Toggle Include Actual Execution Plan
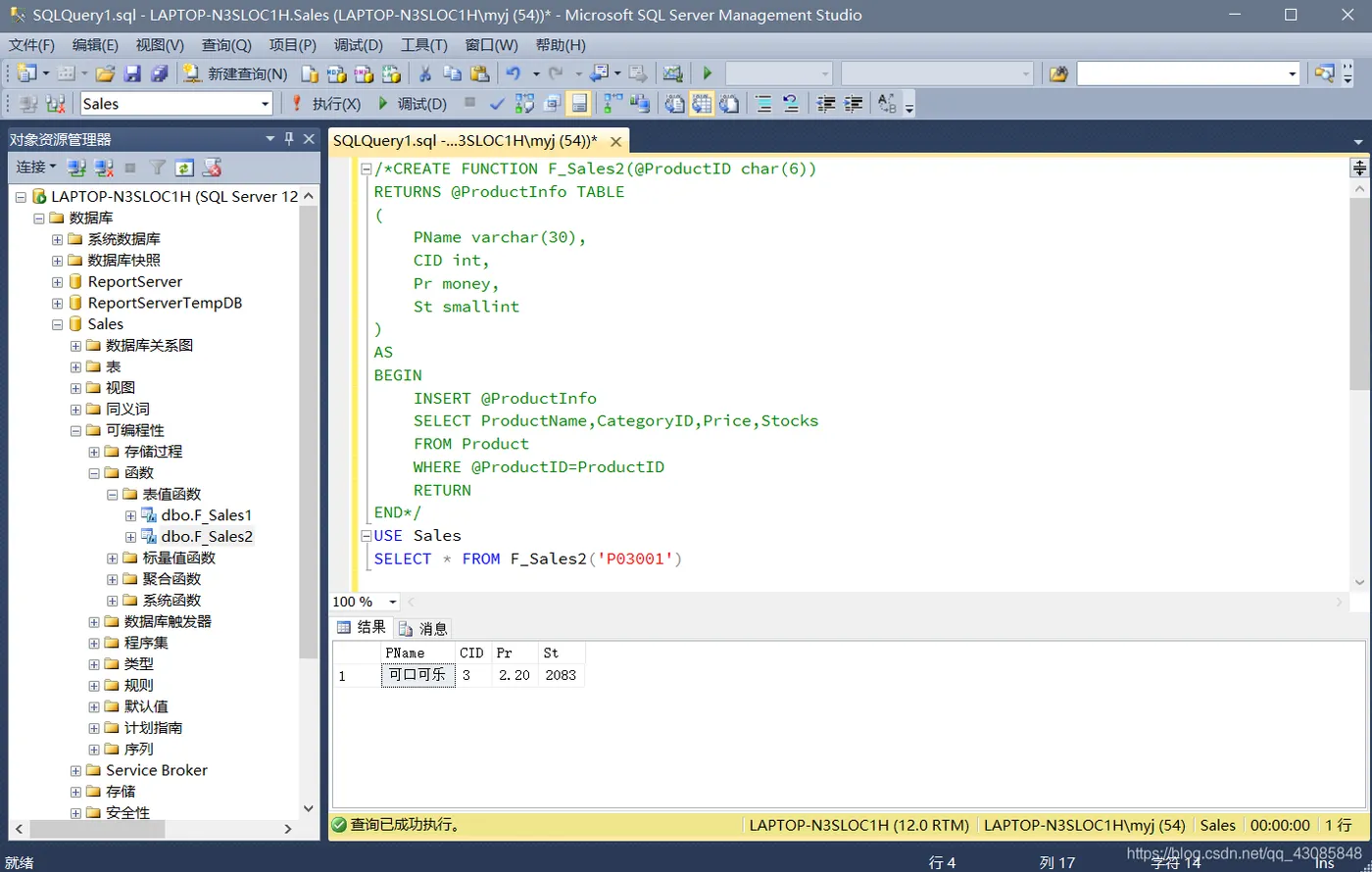The width and height of the screenshot is (1372, 872). point(612,104)
